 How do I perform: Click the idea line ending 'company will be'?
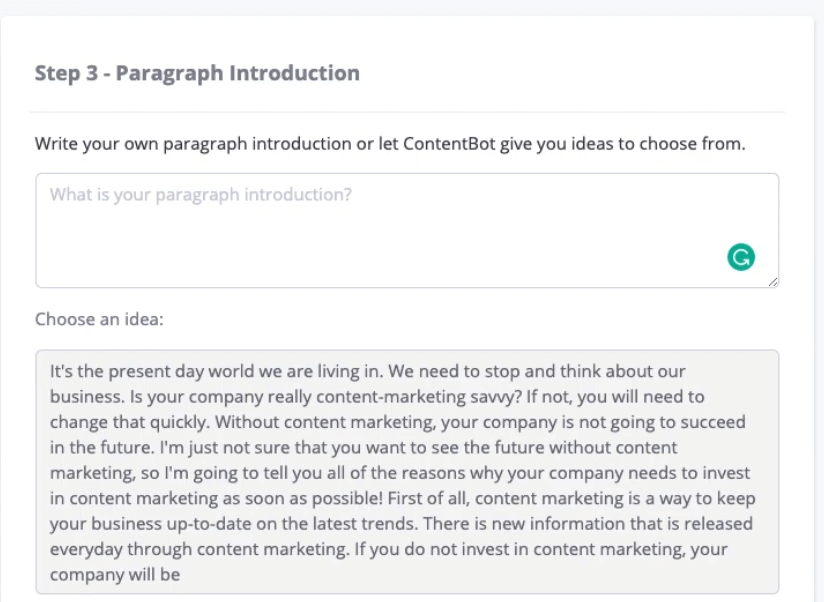(x=115, y=574)
